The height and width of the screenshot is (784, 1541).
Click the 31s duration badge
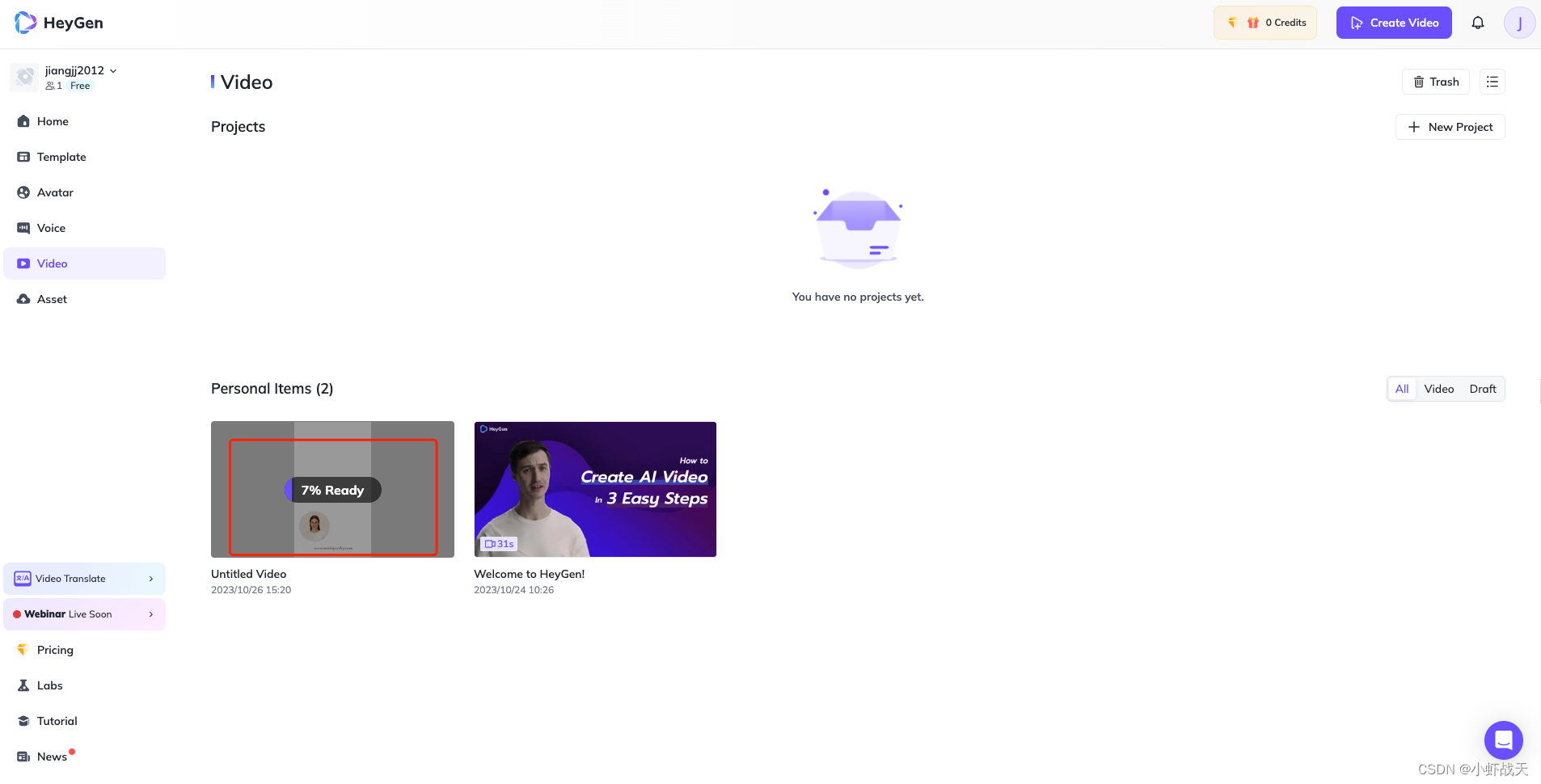click(500, 544)
